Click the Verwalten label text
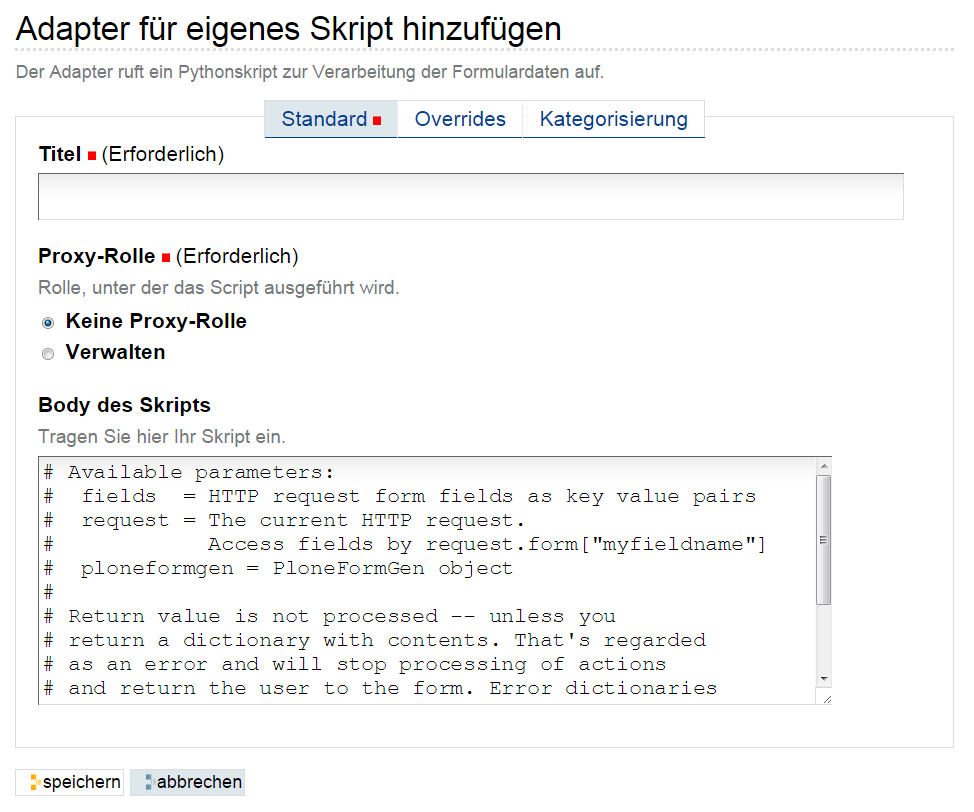 116,352
